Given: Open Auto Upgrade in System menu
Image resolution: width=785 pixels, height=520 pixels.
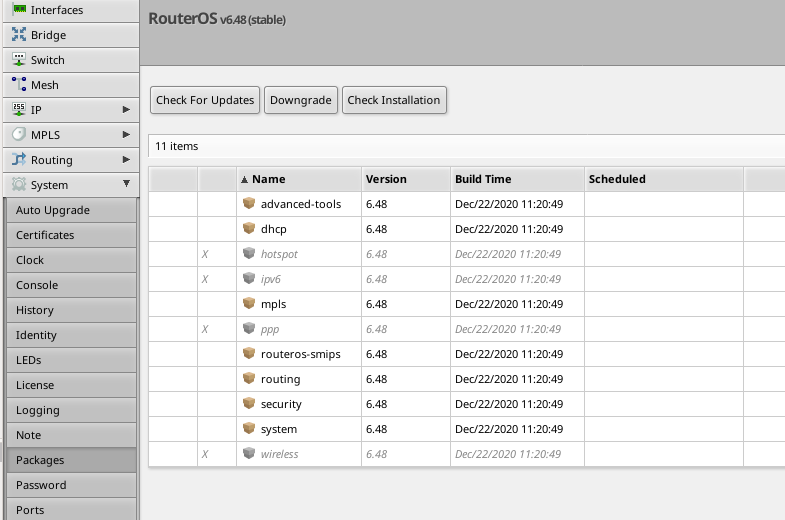Looking at the screenshot, I should (x=71, y=210).
